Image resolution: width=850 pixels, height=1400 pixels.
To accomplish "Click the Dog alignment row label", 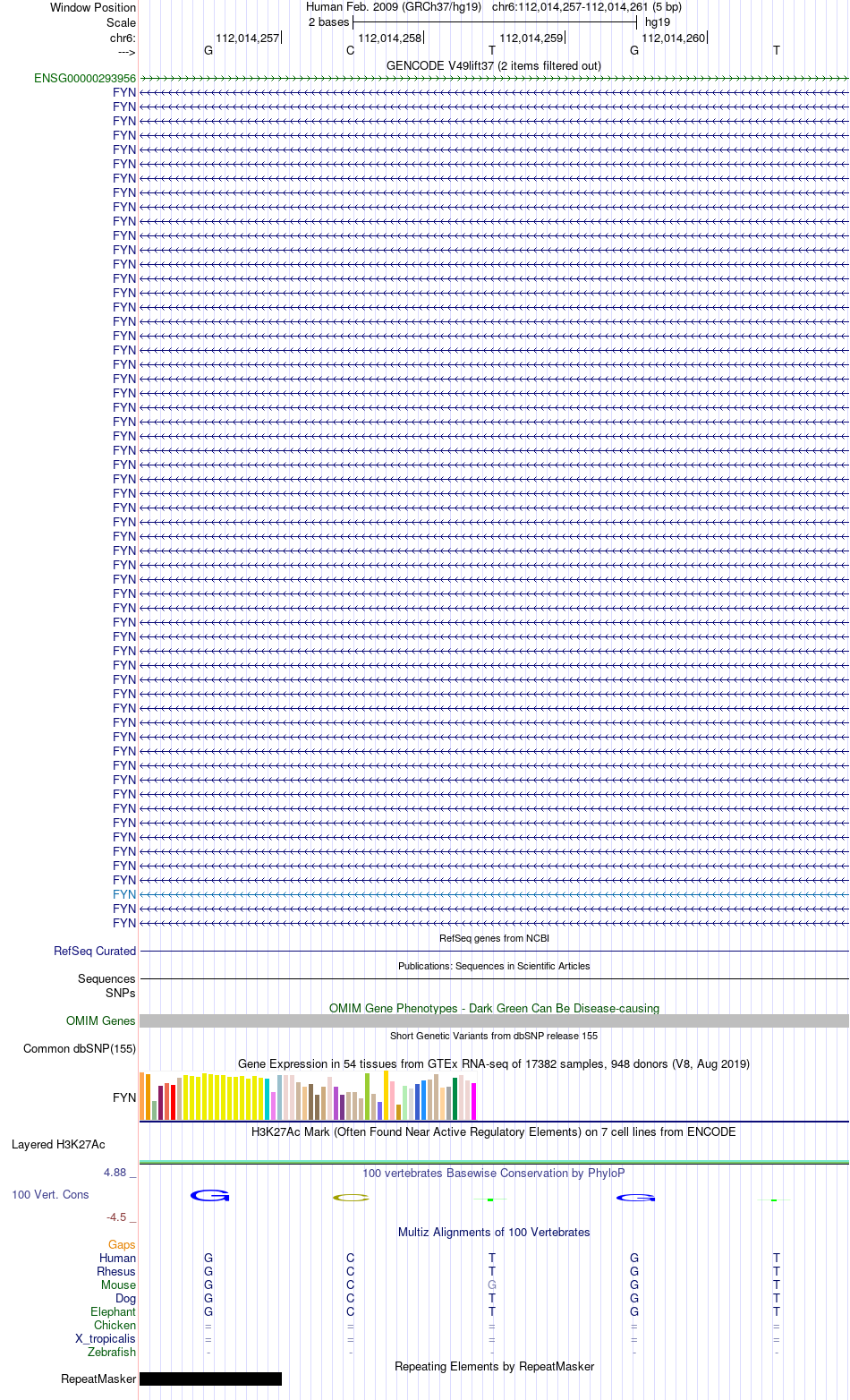I will (x=126, y=1299).
